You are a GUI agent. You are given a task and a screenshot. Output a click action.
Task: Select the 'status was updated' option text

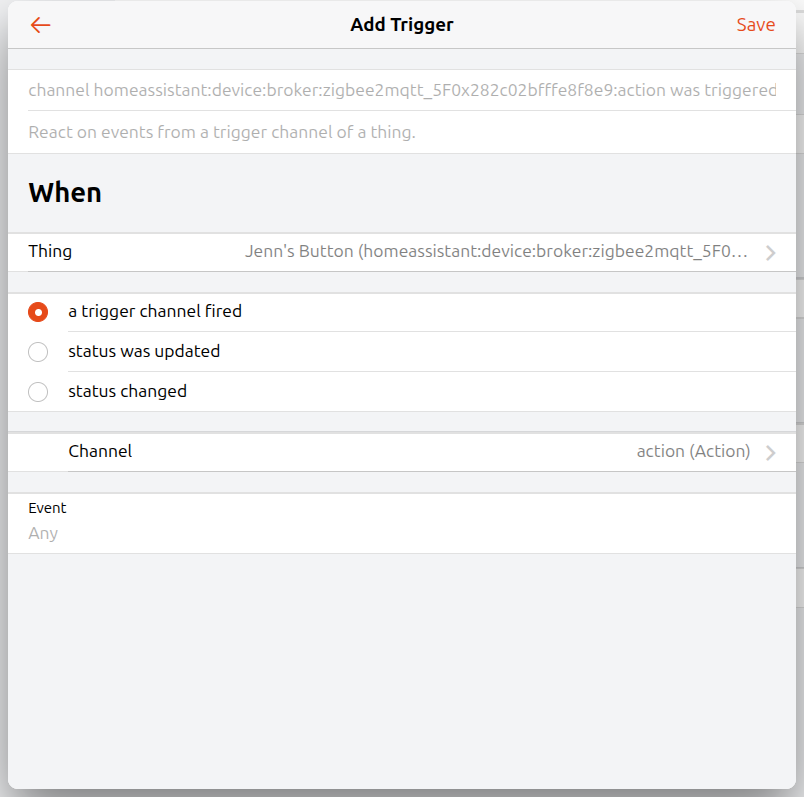(144, 351)
